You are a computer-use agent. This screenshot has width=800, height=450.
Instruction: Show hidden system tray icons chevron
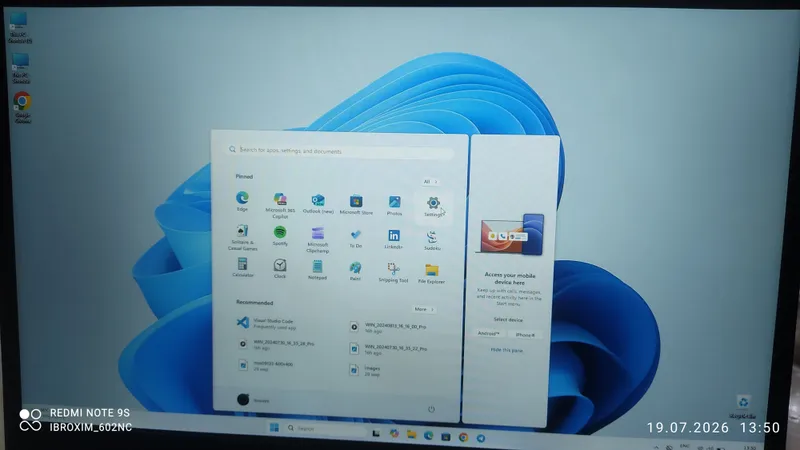pyautogui.click(x=656, y=447)
